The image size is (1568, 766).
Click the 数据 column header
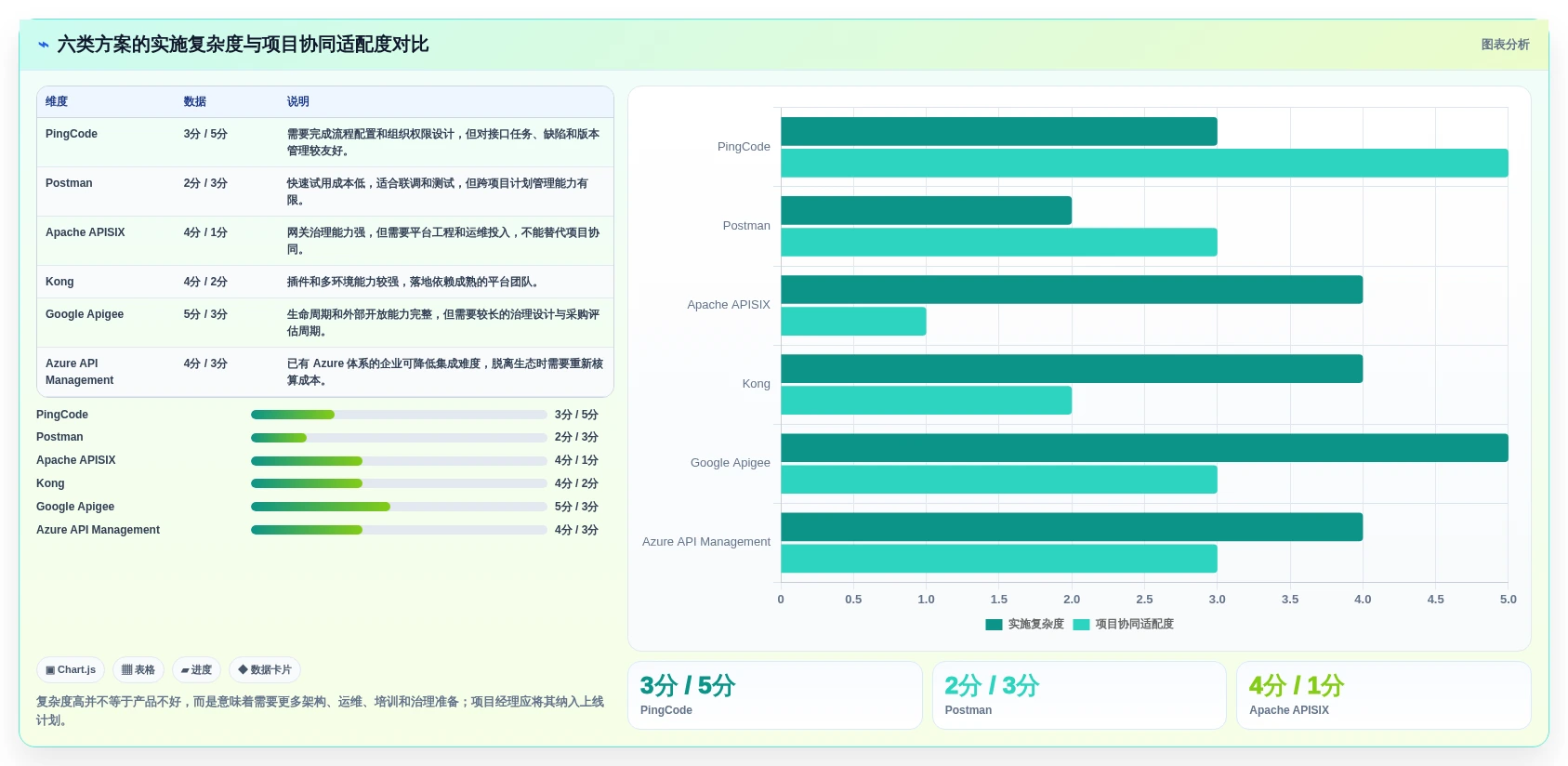click(195, 101)
